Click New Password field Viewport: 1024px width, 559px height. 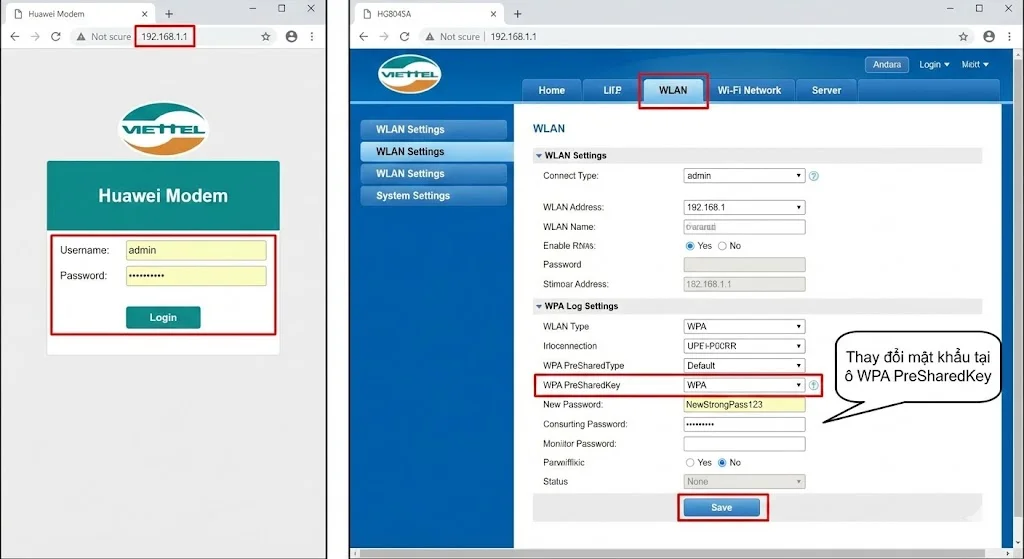tap(744, 405)
